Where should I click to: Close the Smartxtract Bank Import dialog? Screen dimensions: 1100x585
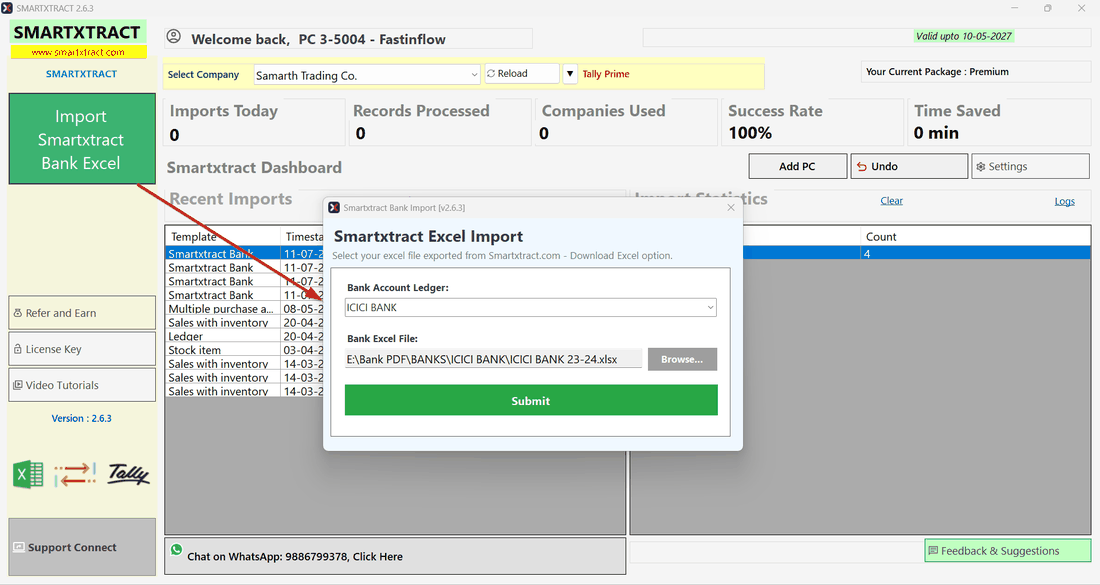[x=731, y=208]
